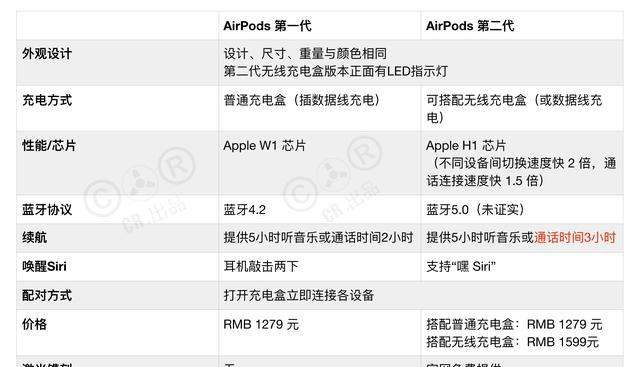
Task: Click the Apple H1 芯片 text
Action: [466, 145]
